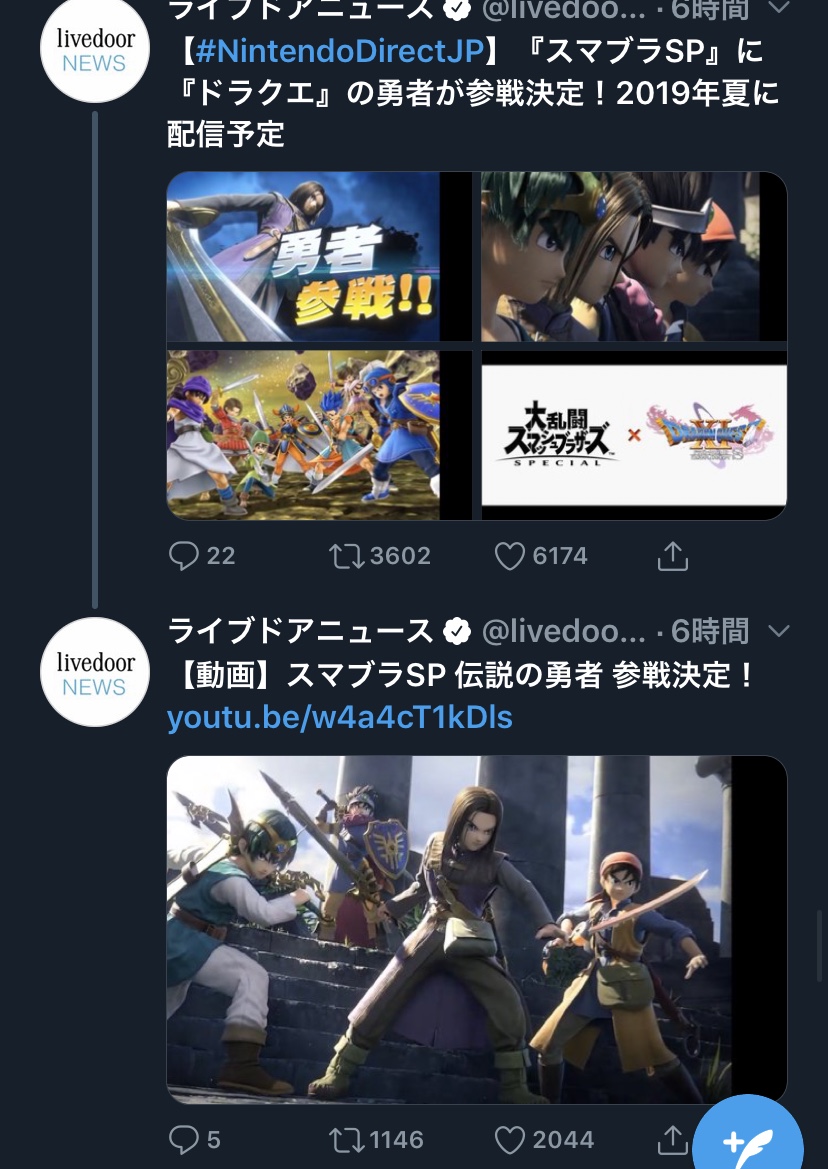Retweet the post with 1146 retweets
This screenshot has width=828, height=1169.
point(347,1140)
